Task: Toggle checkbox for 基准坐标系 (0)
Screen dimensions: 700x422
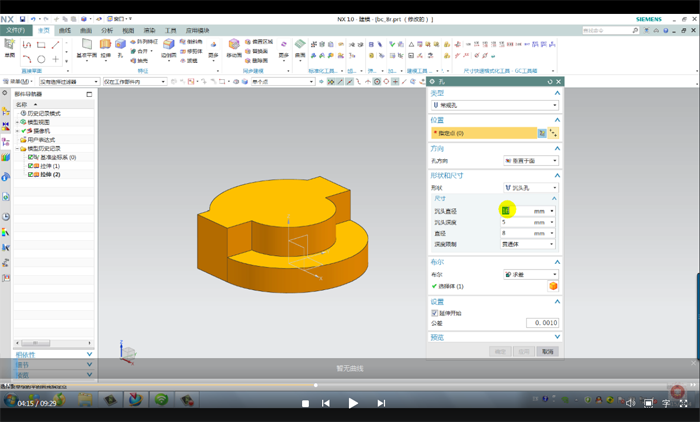Action: point(32,157)
